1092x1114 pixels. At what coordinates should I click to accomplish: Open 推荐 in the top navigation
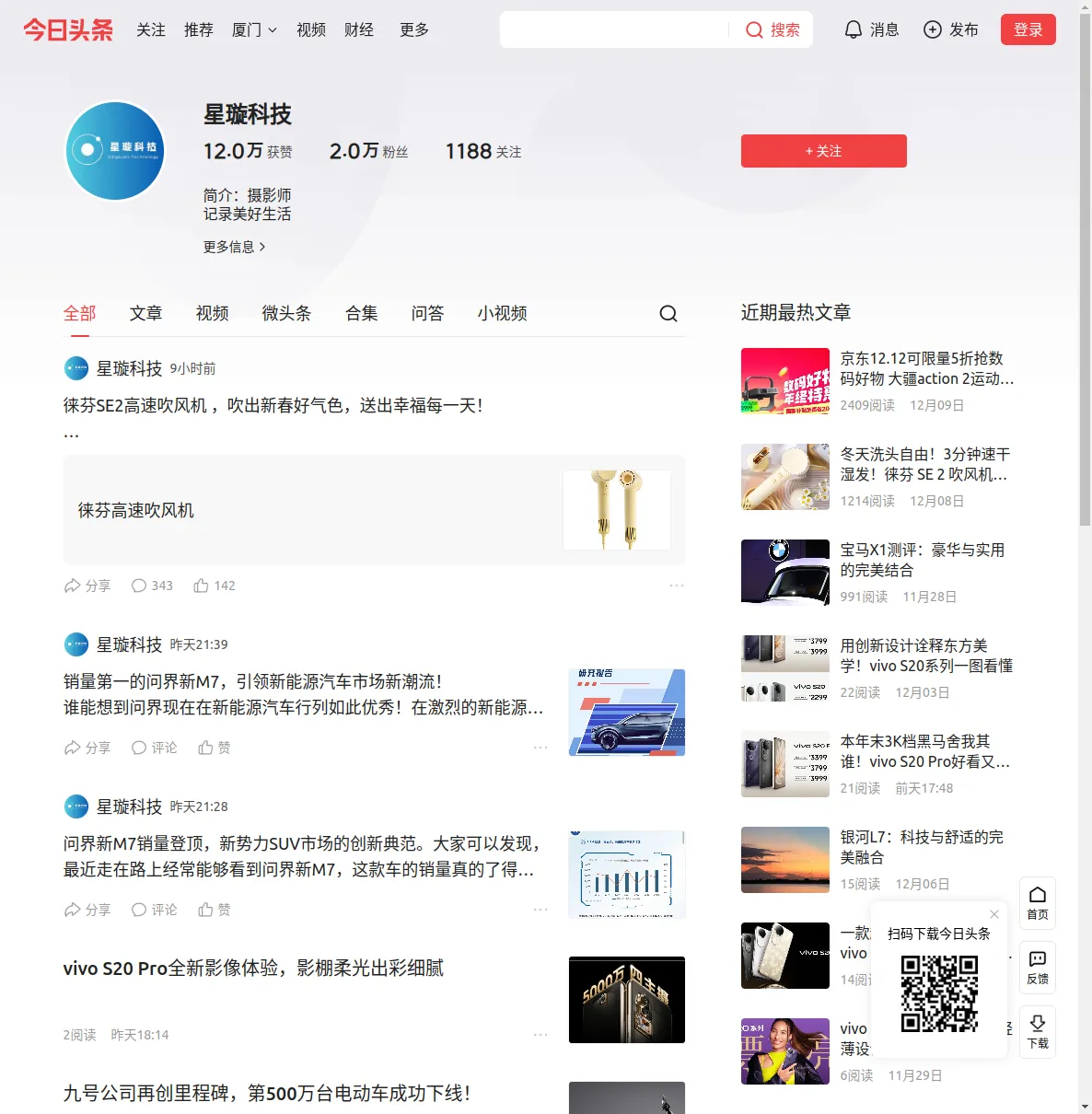click(199, 30)
